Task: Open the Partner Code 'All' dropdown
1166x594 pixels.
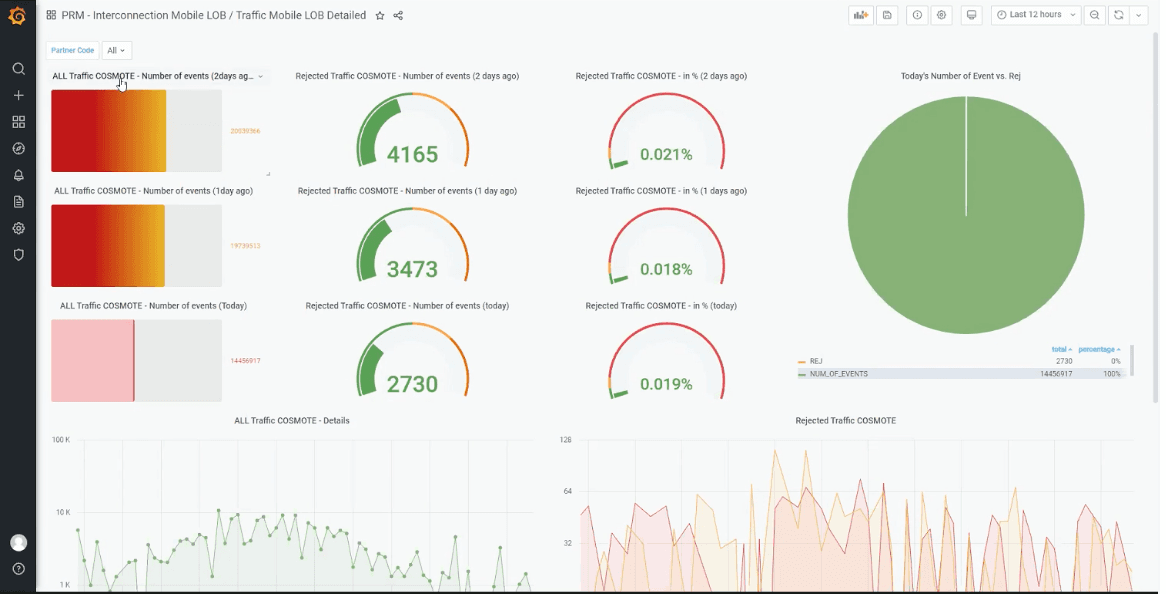Action: 116,49
